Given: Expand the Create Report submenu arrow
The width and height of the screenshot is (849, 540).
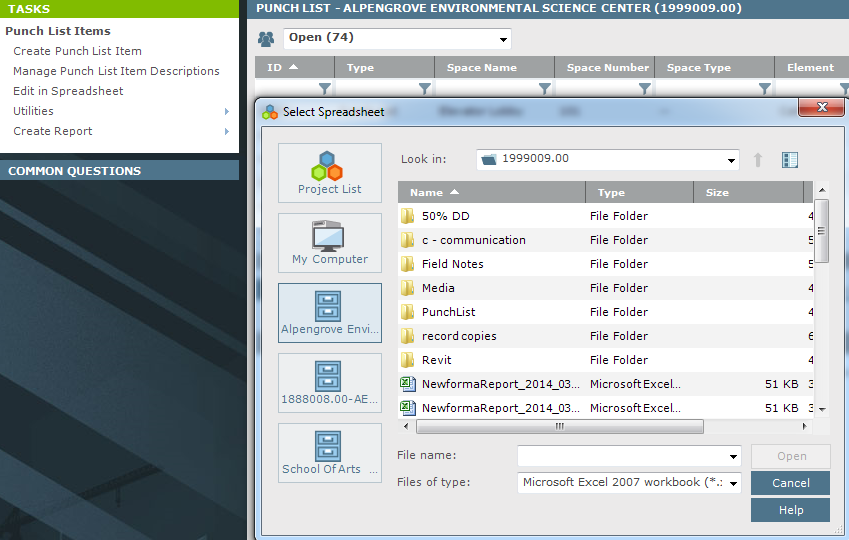Looking at the screenshot, I should pos(227,132).
